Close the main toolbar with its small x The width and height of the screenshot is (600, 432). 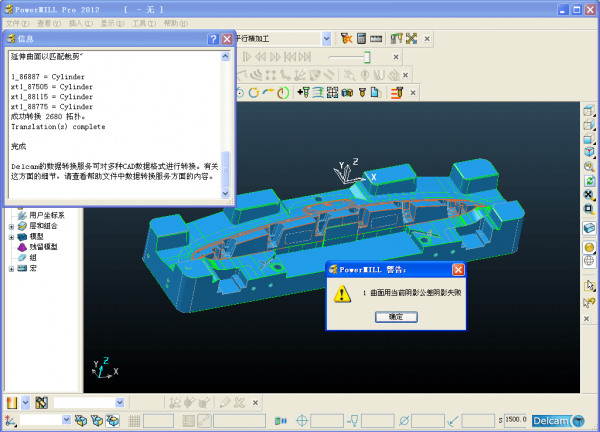pos(427,39)
